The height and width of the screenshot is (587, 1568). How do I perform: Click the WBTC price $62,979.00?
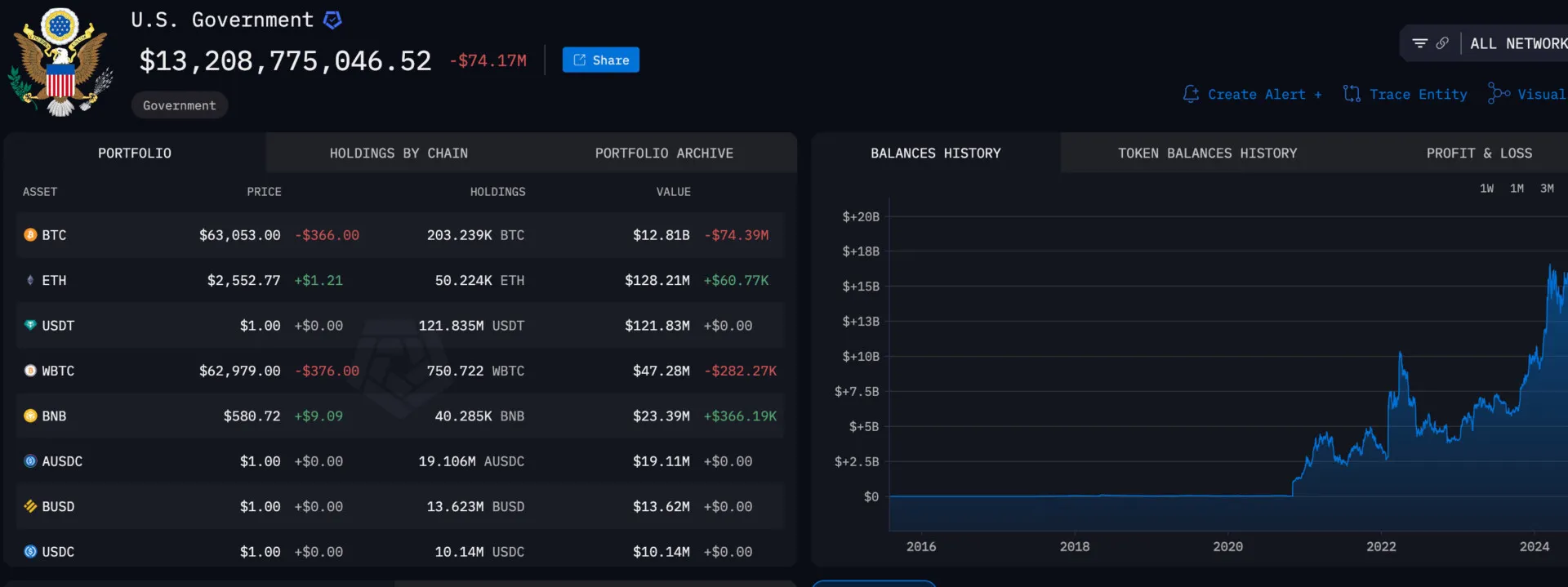tap(240, 371)
